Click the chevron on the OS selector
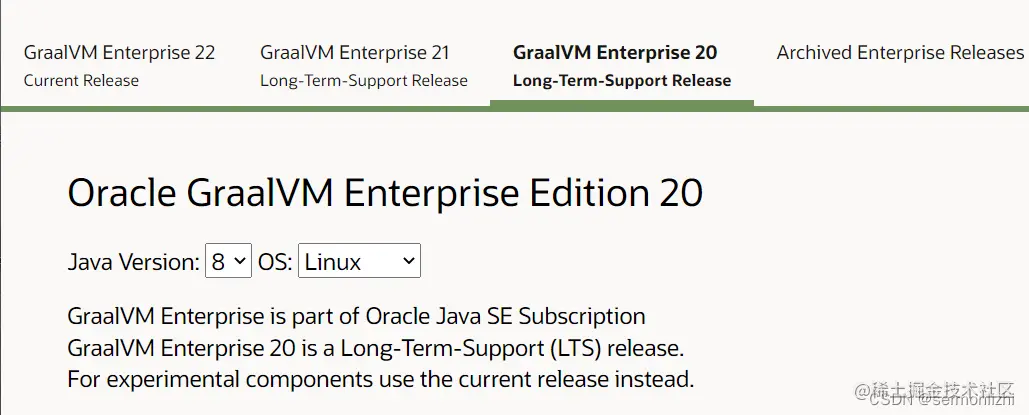The image size is (1029, 415). [408, 262]
